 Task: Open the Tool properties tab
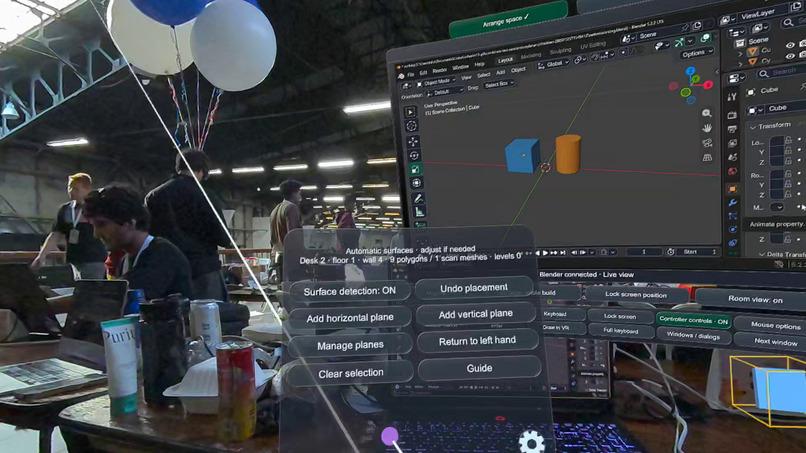click(731, 97)
